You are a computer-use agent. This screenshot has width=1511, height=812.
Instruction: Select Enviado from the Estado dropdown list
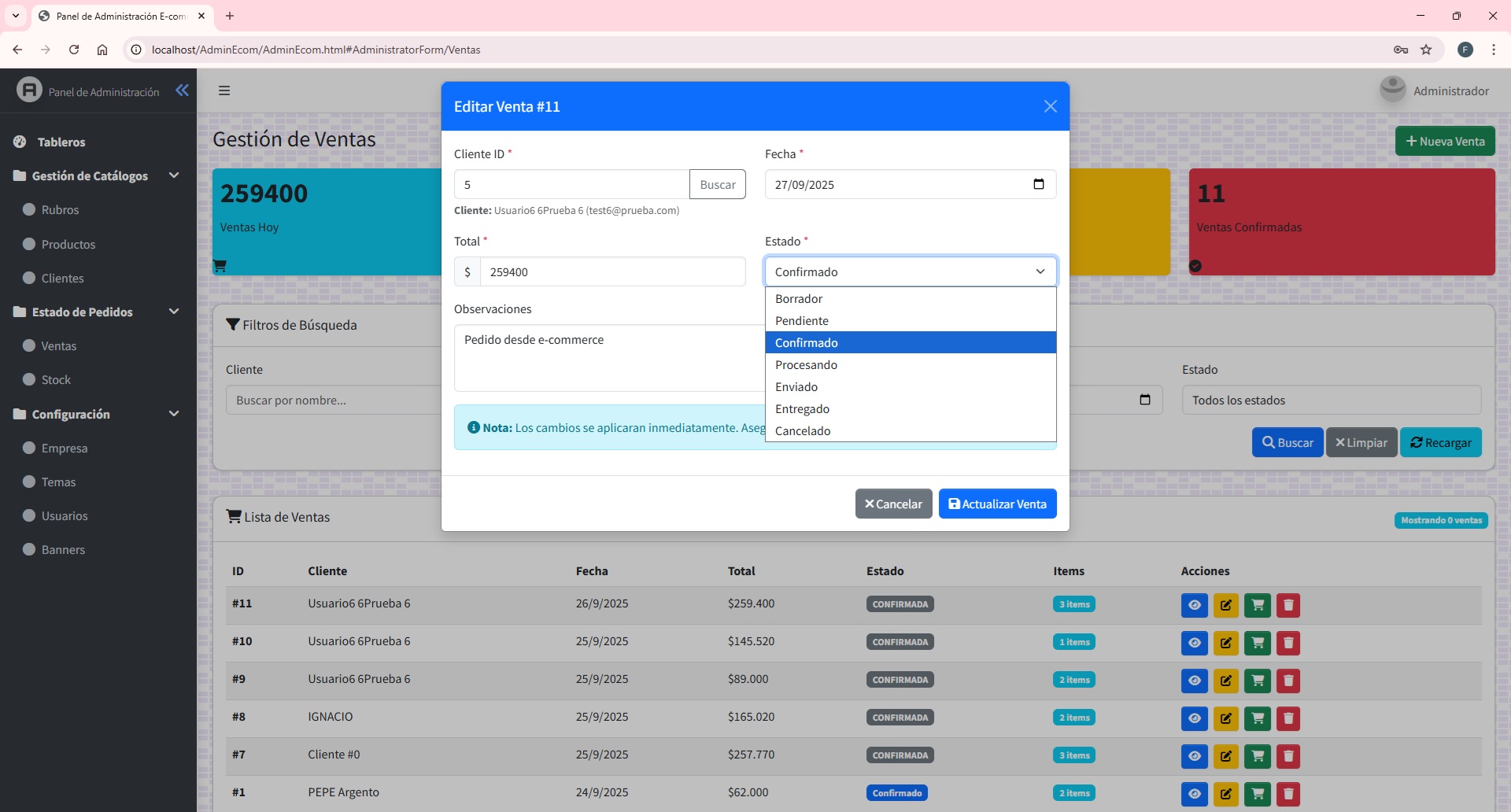[796, 387]
